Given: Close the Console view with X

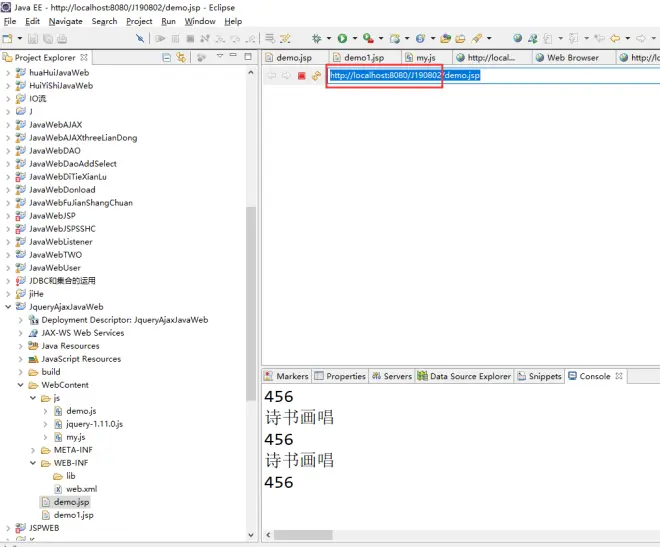Looking at the screenshot, I should 619,376.
